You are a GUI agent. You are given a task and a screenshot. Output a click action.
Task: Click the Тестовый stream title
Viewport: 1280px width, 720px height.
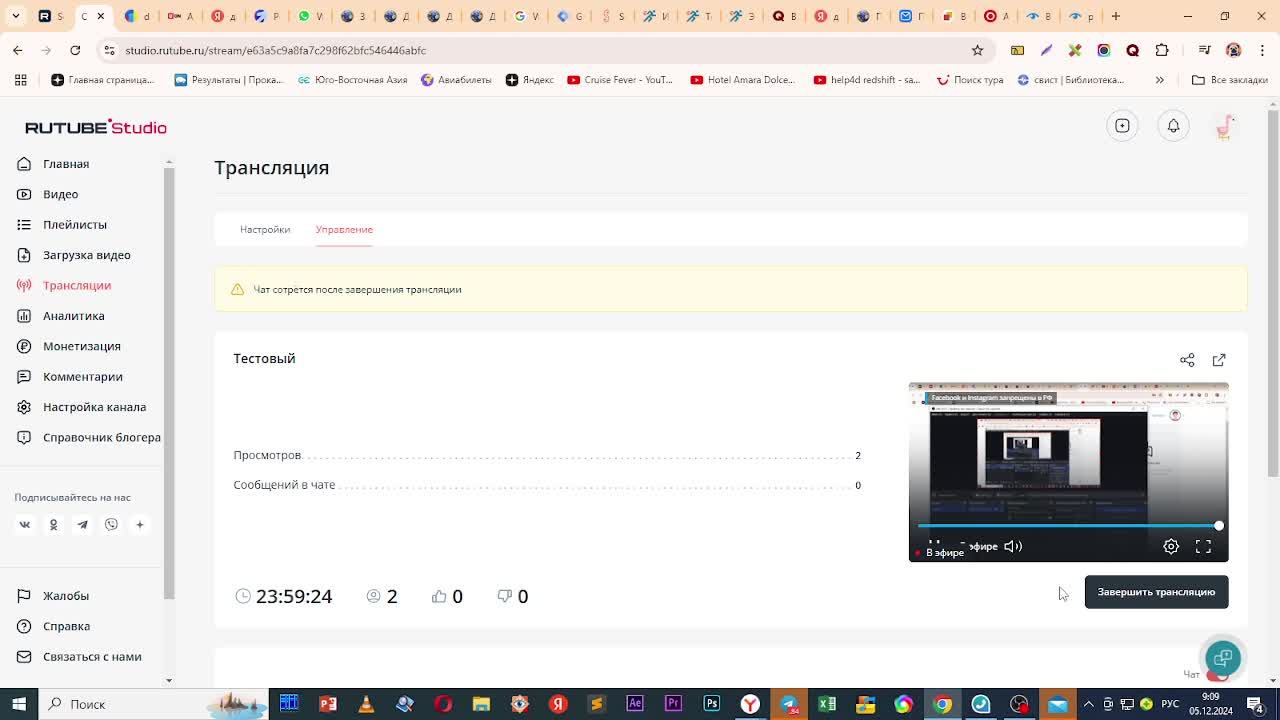coord(264,359)
